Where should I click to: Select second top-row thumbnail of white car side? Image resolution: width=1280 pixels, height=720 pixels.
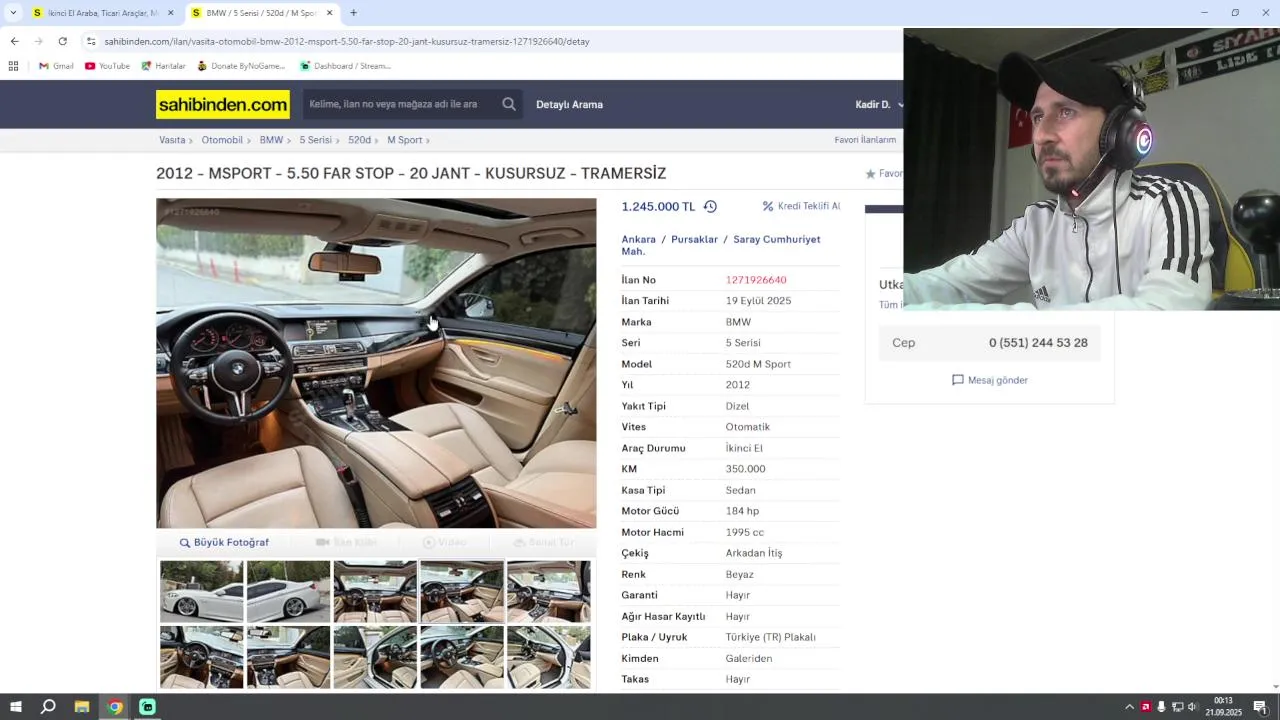(288, 591)
